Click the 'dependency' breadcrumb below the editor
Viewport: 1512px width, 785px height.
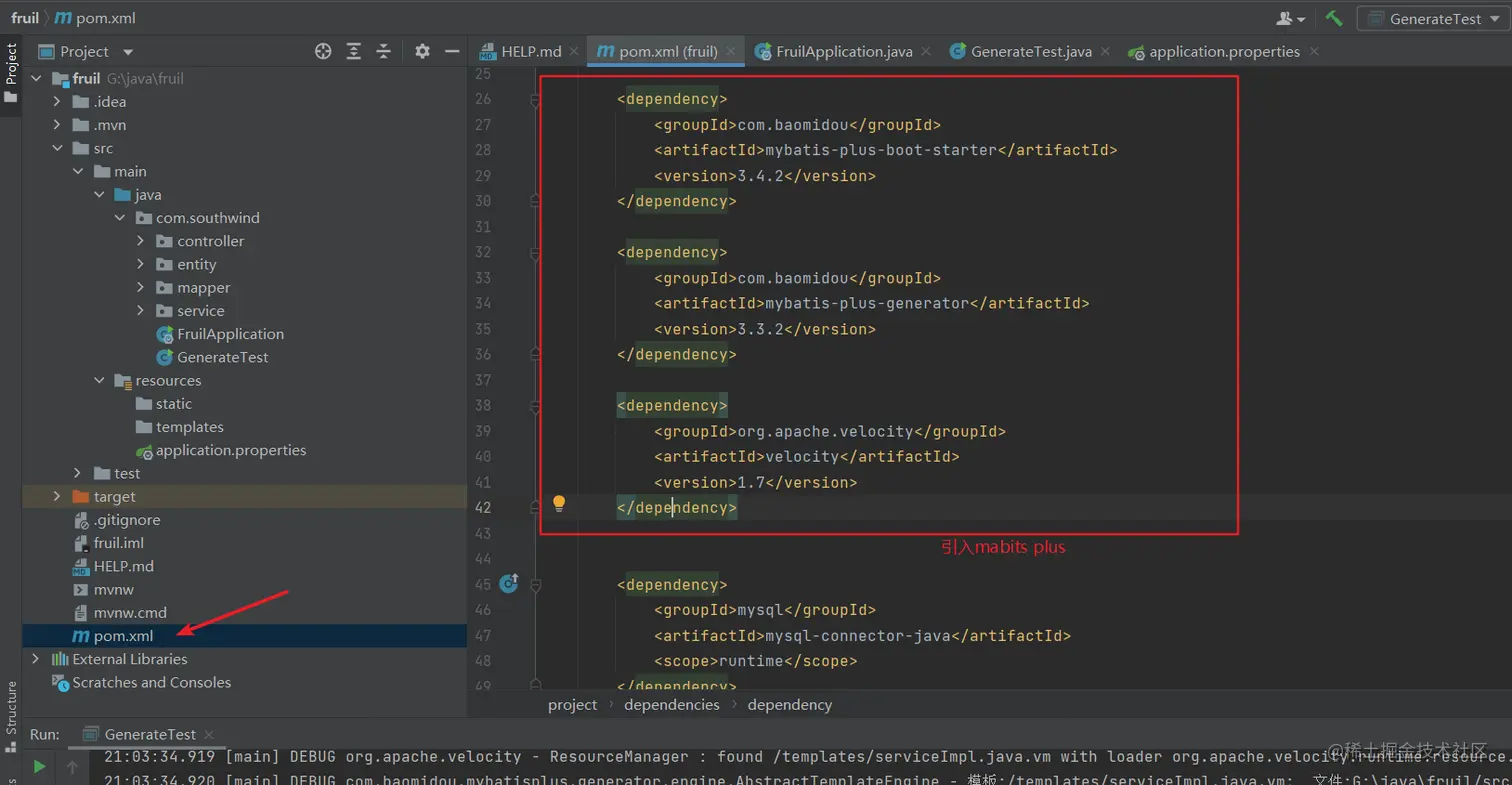point(790,704)
